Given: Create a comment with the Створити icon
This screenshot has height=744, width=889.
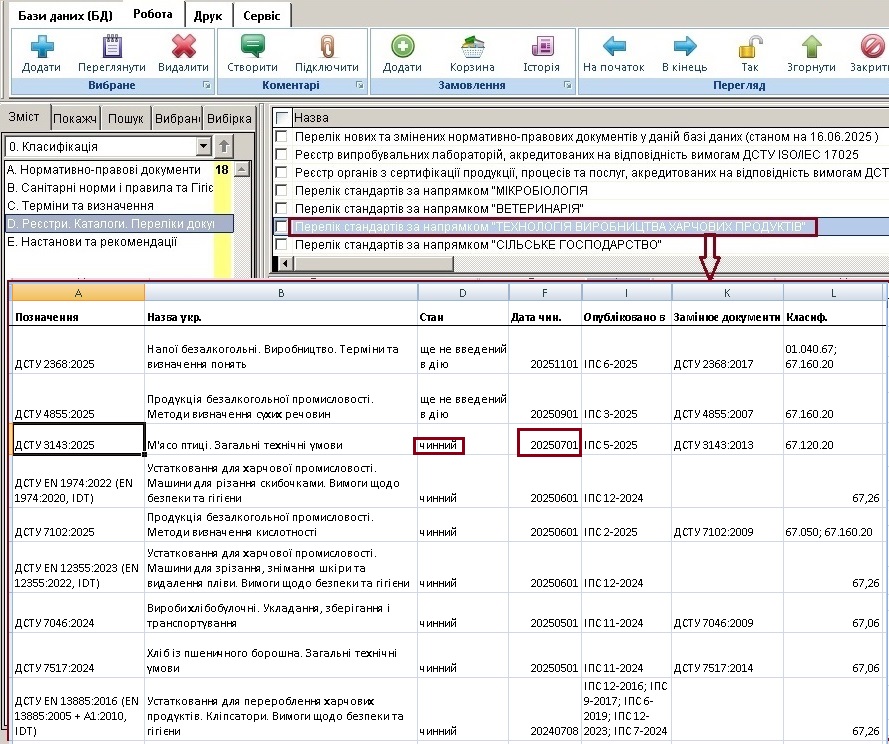Looking at the screenshot, I should pos(252,47).
